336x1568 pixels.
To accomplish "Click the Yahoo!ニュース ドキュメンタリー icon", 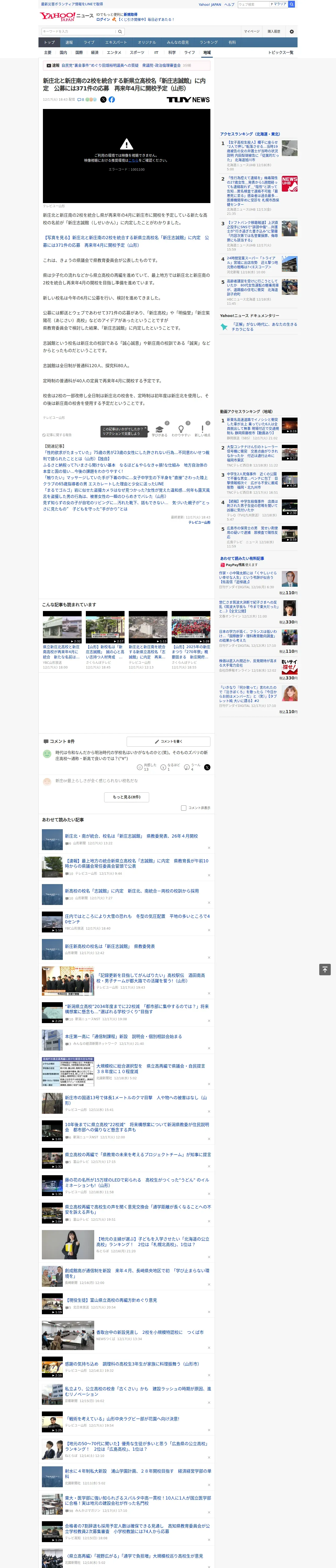I will click(x=224, y=327).
